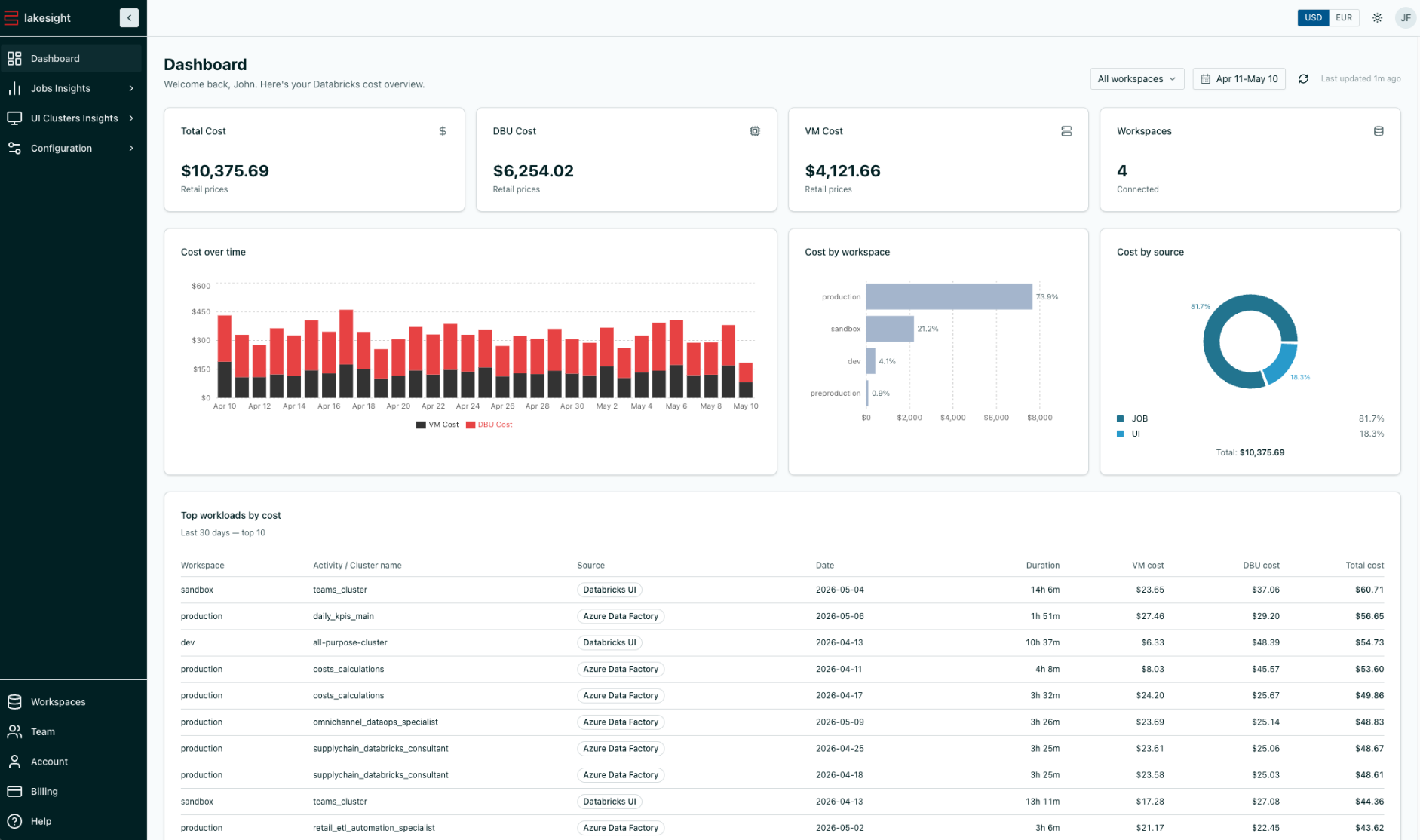The image size is (1420, 840).
Task: Open Team page from sidebar
Action: [72, 731]
